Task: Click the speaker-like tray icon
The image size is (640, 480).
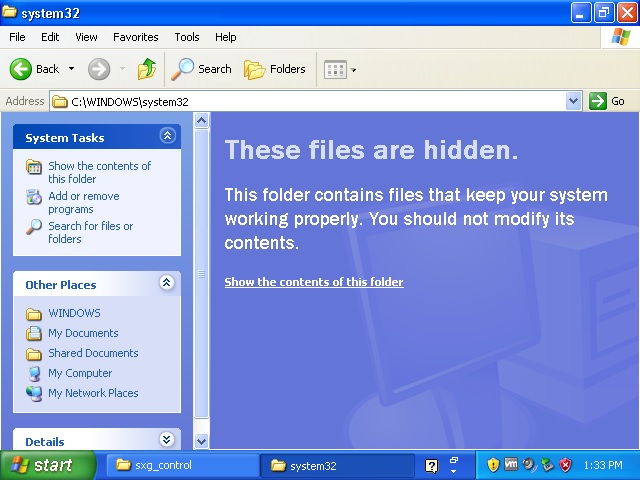Action: [529, 464]
